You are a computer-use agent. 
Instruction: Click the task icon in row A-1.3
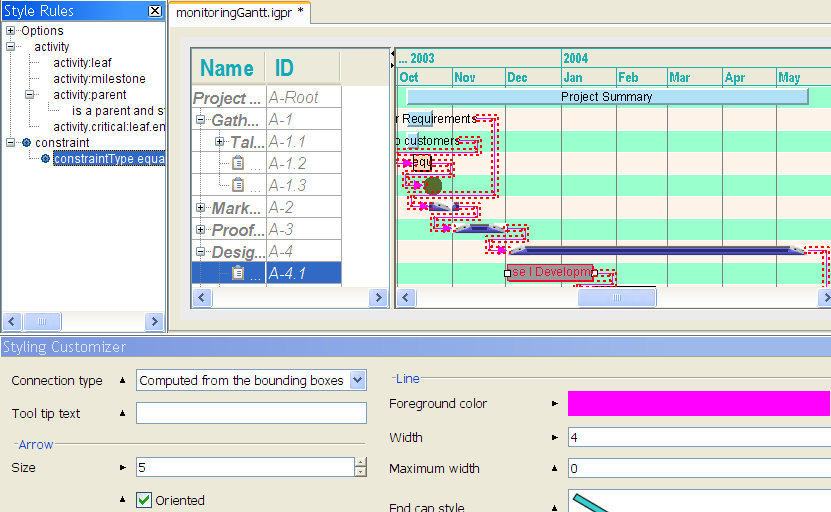click(x=238, y=185)
